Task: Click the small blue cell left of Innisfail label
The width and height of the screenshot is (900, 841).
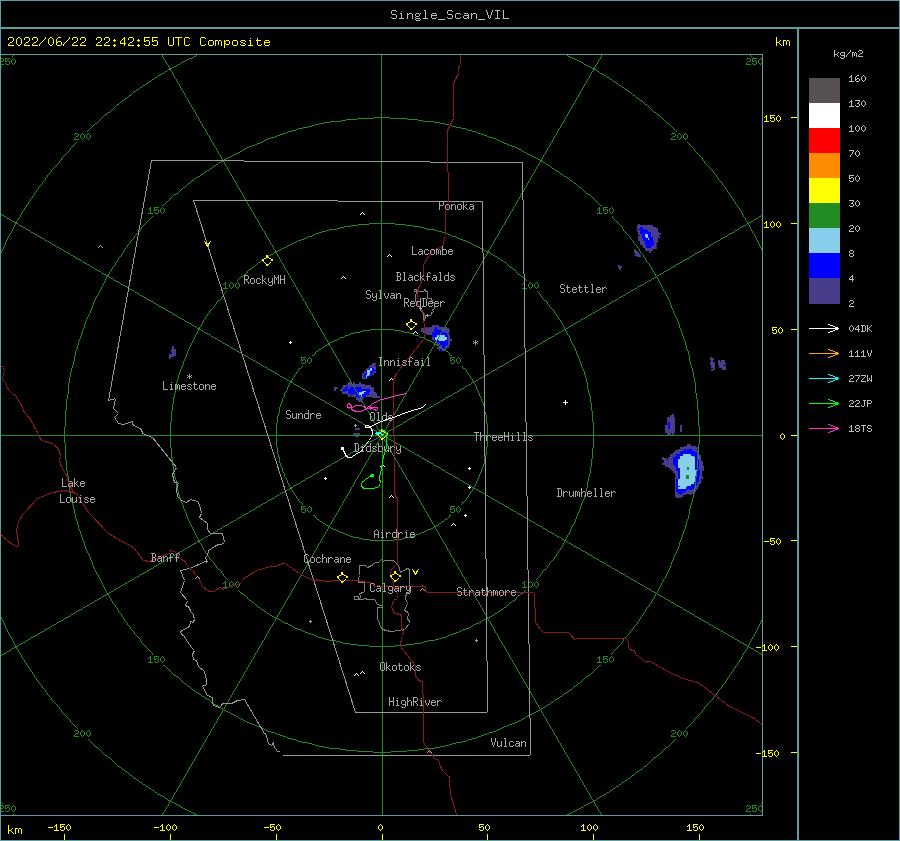Action: coord(369,371)
